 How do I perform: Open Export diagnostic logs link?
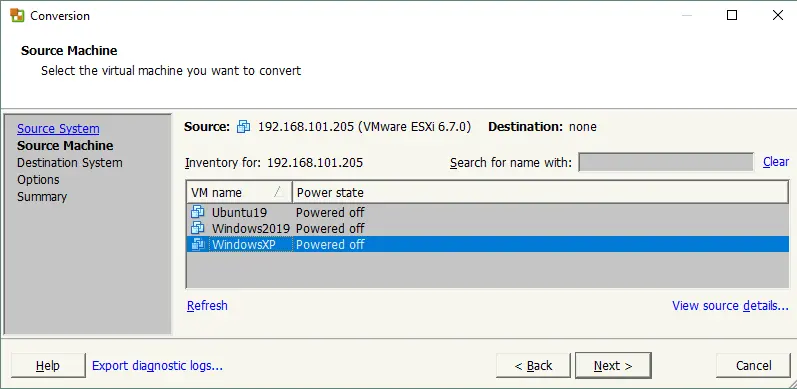pyautogui.click(x=158, y=366)
